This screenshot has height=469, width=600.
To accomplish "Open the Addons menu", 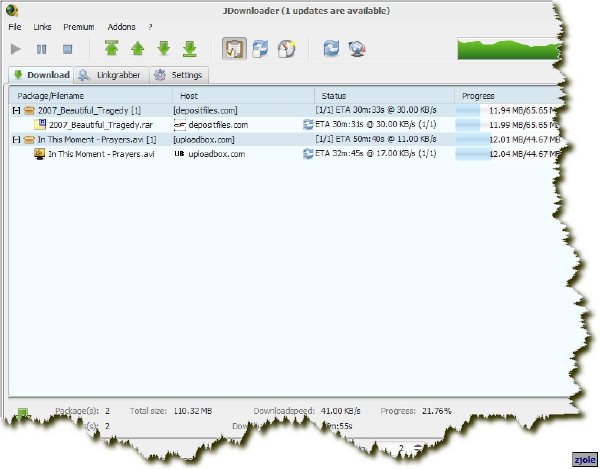I will 121,27.
